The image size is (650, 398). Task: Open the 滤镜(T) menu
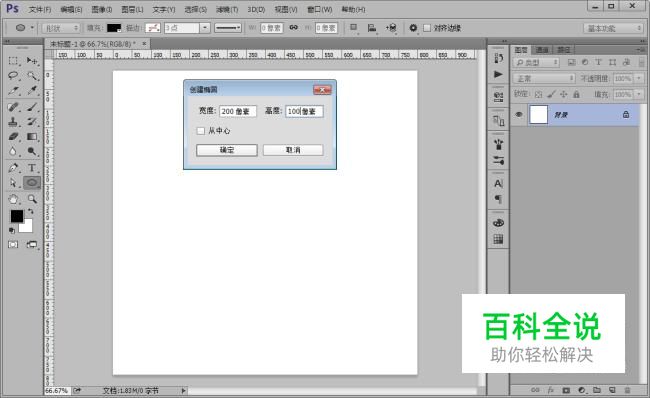pos(227,9)
